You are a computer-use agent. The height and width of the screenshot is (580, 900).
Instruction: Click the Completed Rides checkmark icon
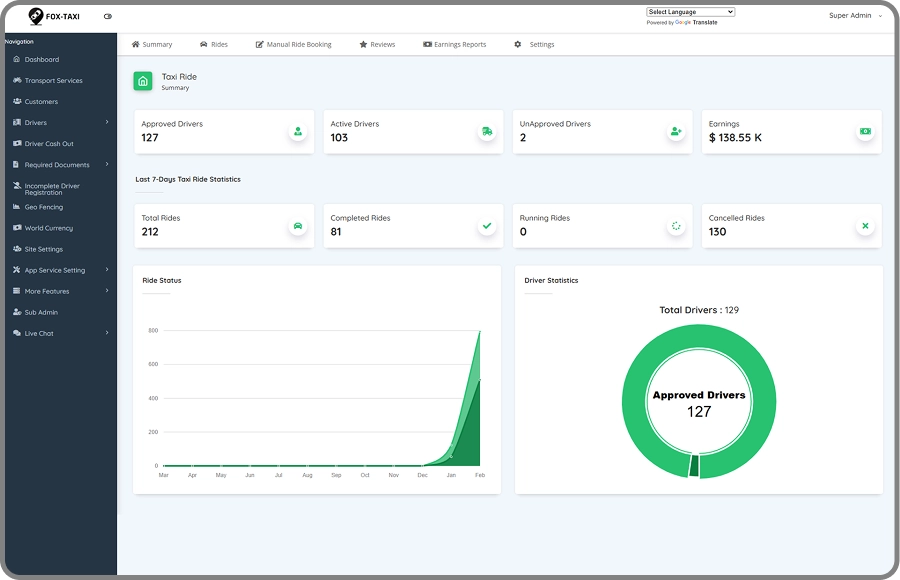click(487, 226)
